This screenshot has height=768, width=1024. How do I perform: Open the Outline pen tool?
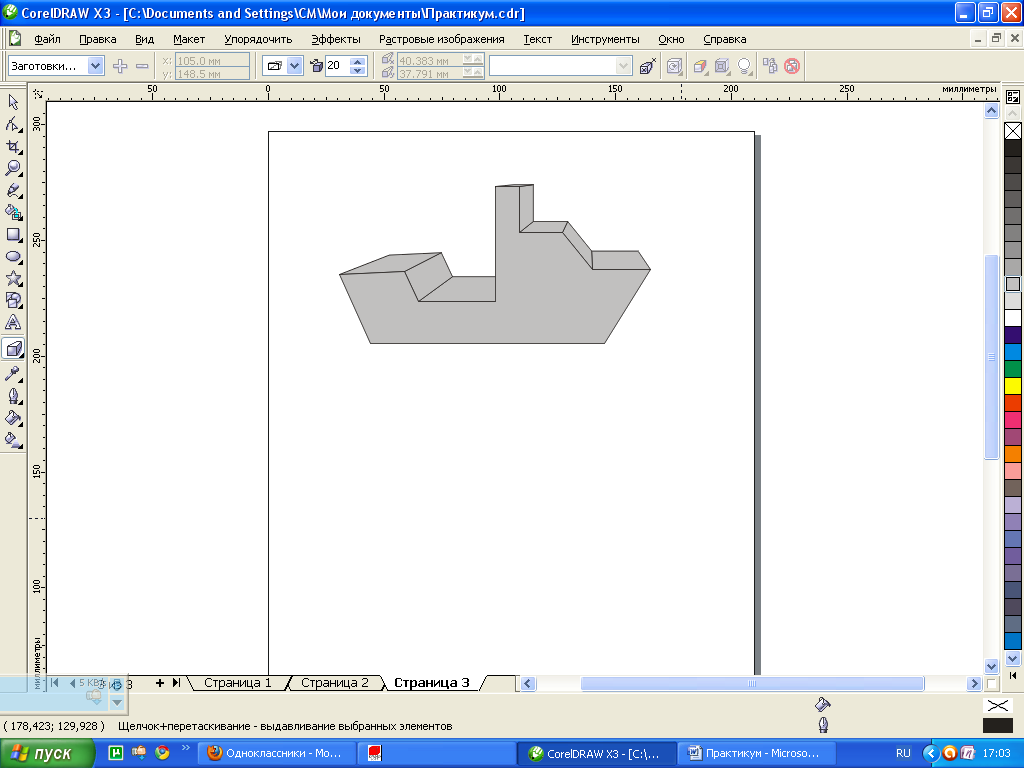point(13,396)
